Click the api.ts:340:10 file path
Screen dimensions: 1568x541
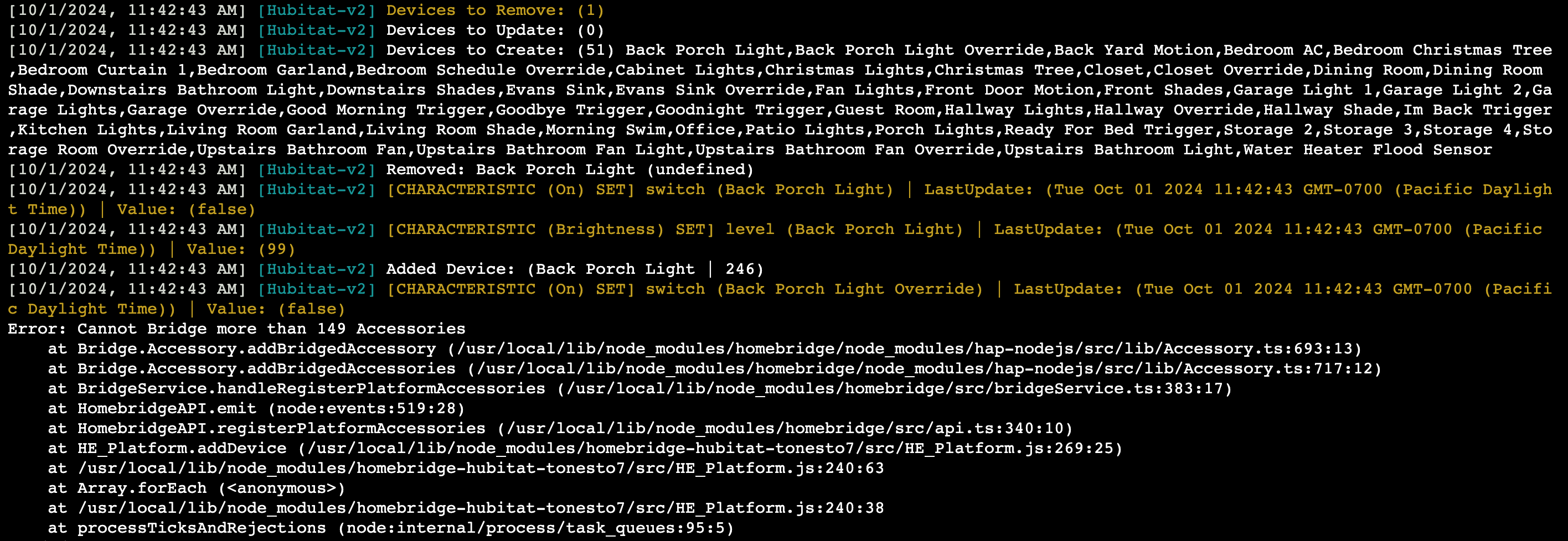click(x=785, y=429)
